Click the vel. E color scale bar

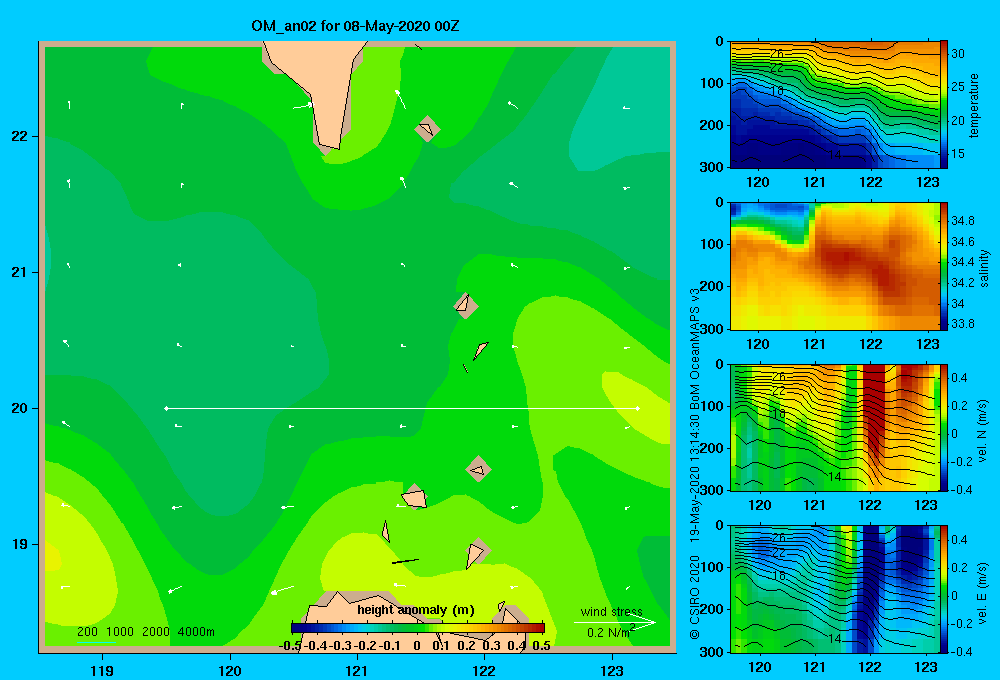[944, 589]
